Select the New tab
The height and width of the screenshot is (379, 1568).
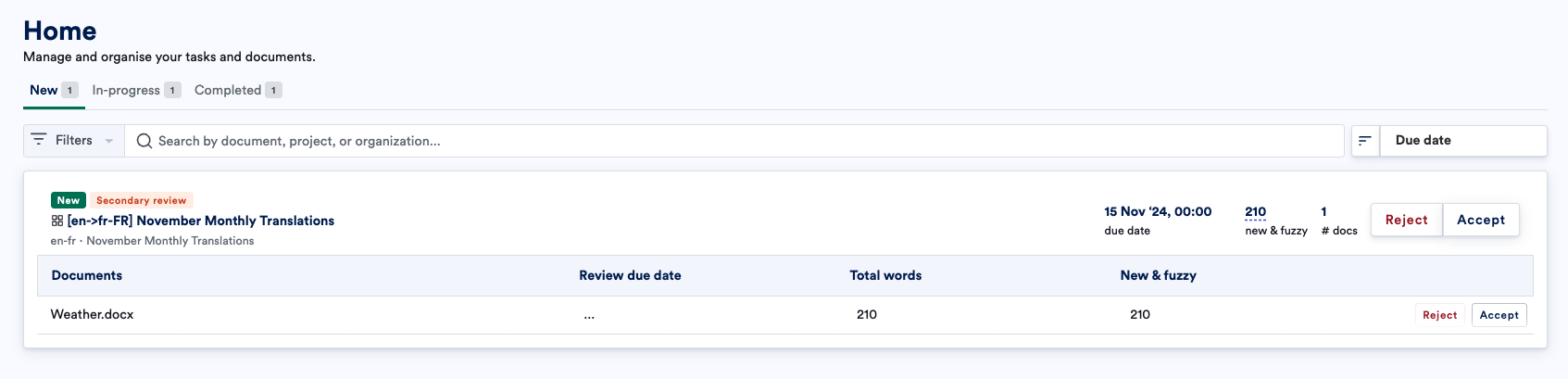pyautogui.click(x=54, y=90)
